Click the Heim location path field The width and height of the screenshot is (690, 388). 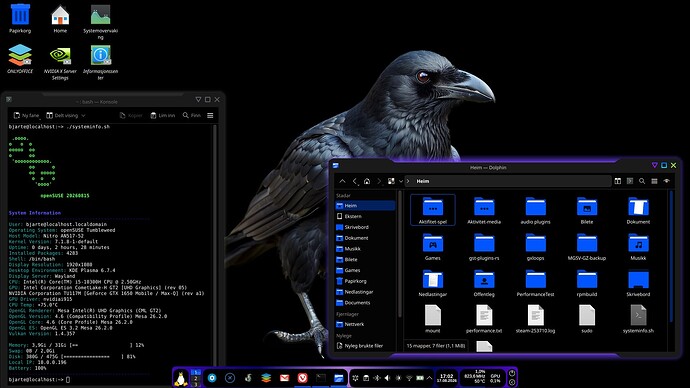pos(508,181)
